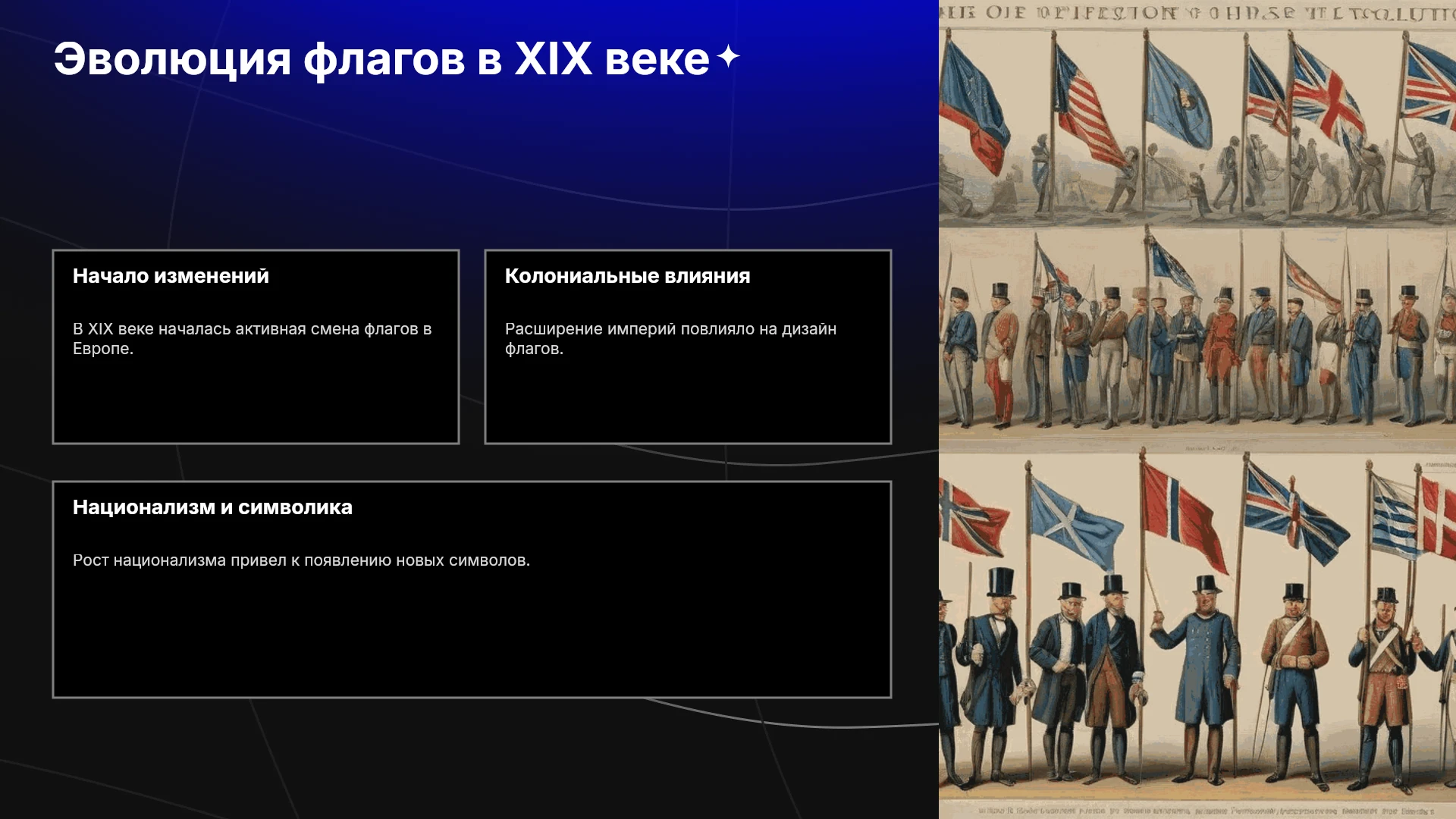The width and height of the screenshot is (1456, 819).
Task: Click the 'Национализм и символика' heading
Action: 212,507
